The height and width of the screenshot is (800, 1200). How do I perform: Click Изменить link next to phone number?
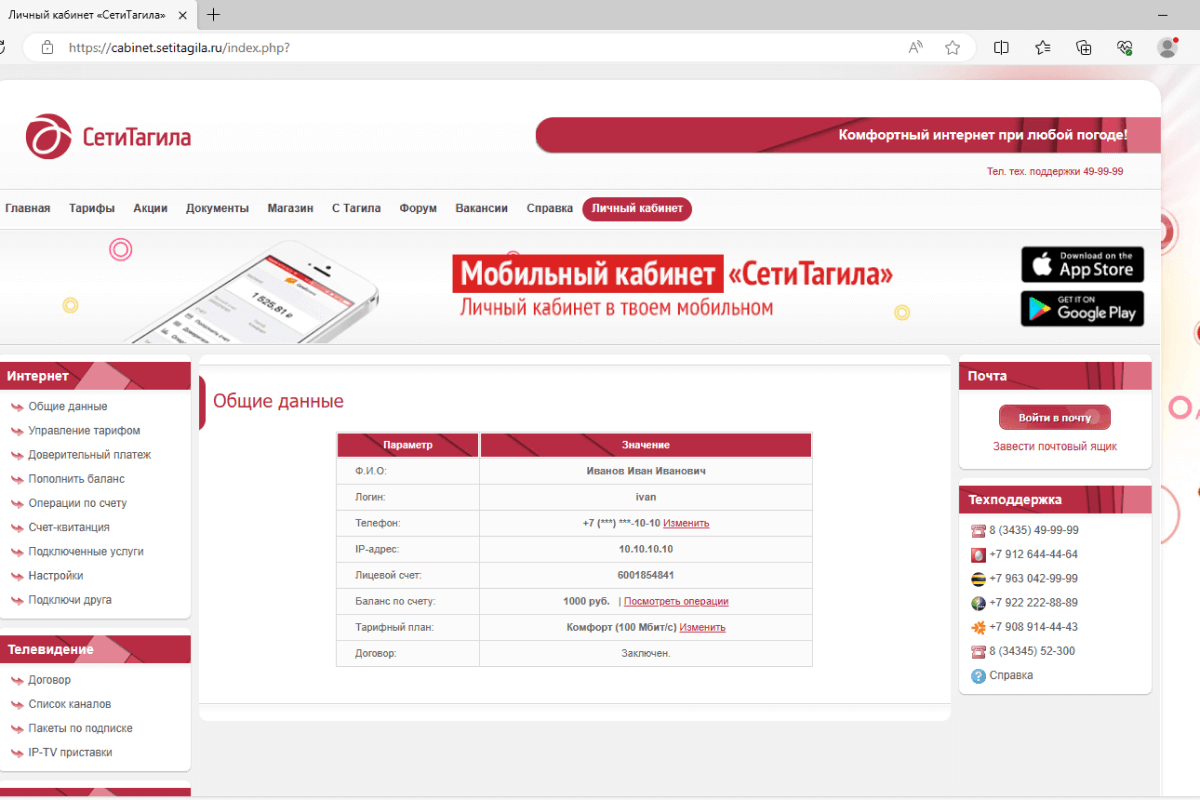686,523
